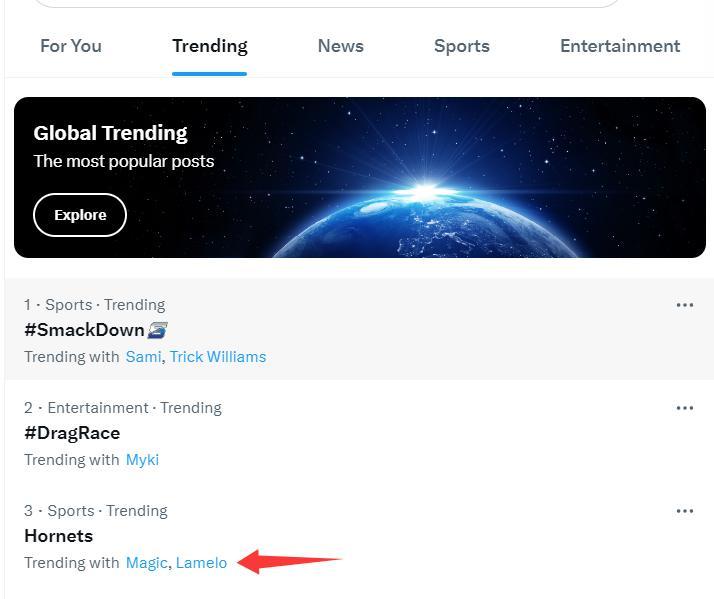The image size is (714, 599).
Task: Click the Myki related trend link
Action: pos(142,460)
